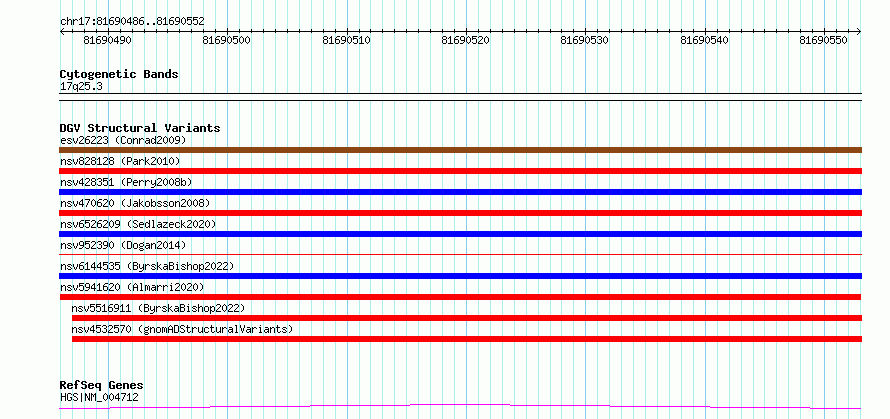Open nsv6526209 (Sedlazeck2020) label
The width and height of the screenshot is (890, 419).
(x=138, y=224)
